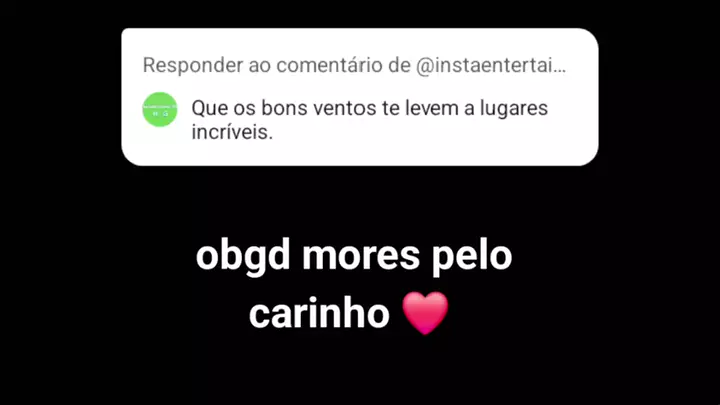The image size is (720, 405).
Task: Tap the caption line 'obgd mores pelo'
Action: click(354, 256)
